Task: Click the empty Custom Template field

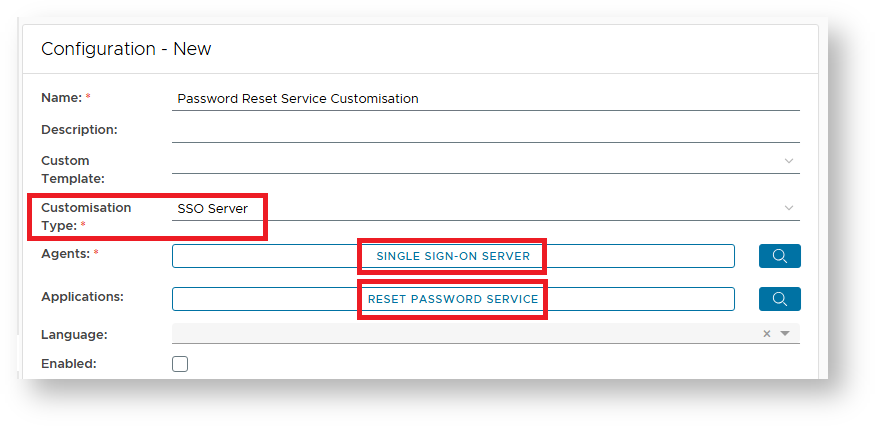Action: pyautogui.click(x=470, y=161)
